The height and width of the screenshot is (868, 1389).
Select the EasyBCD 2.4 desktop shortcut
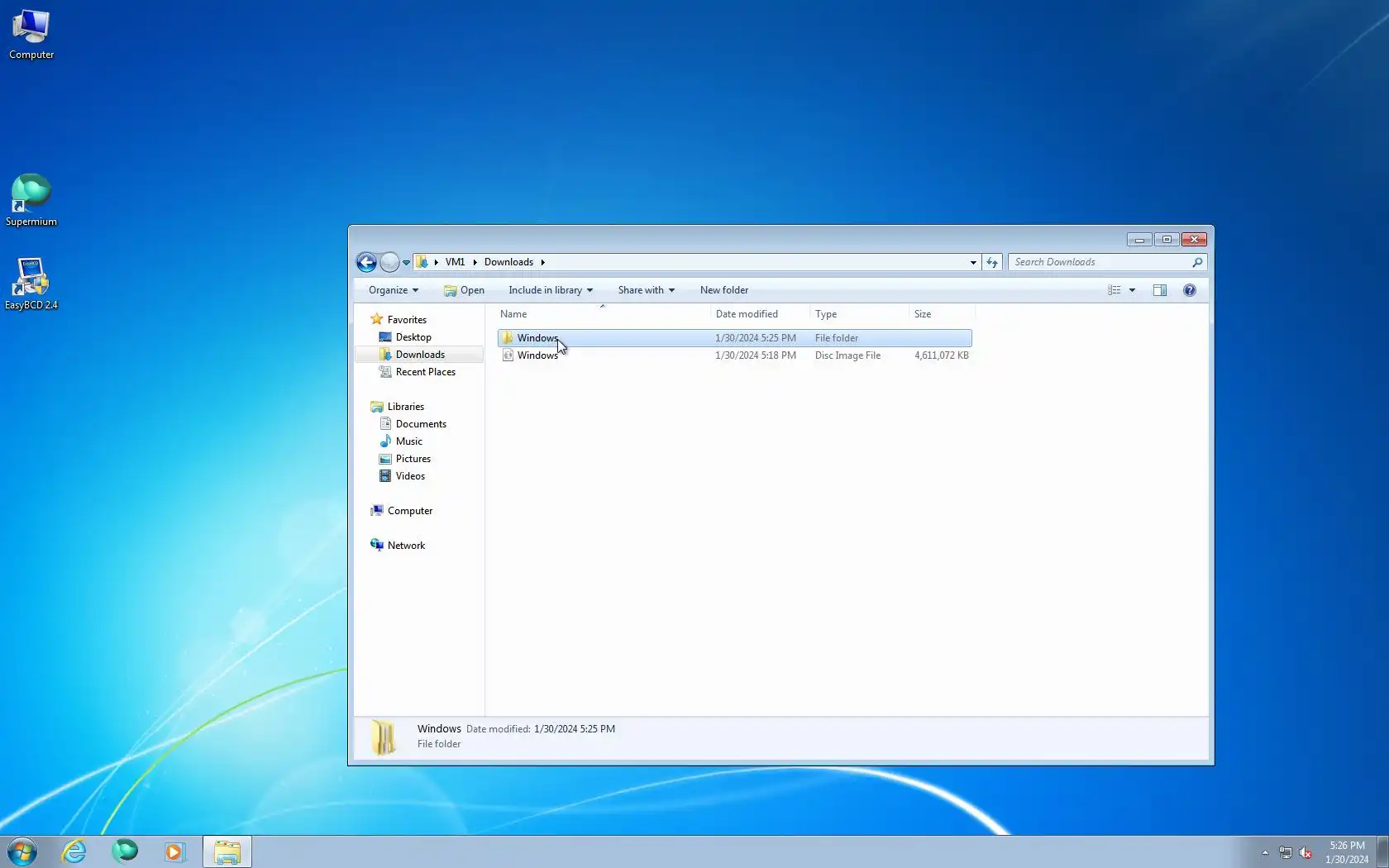tap(31, 284)
